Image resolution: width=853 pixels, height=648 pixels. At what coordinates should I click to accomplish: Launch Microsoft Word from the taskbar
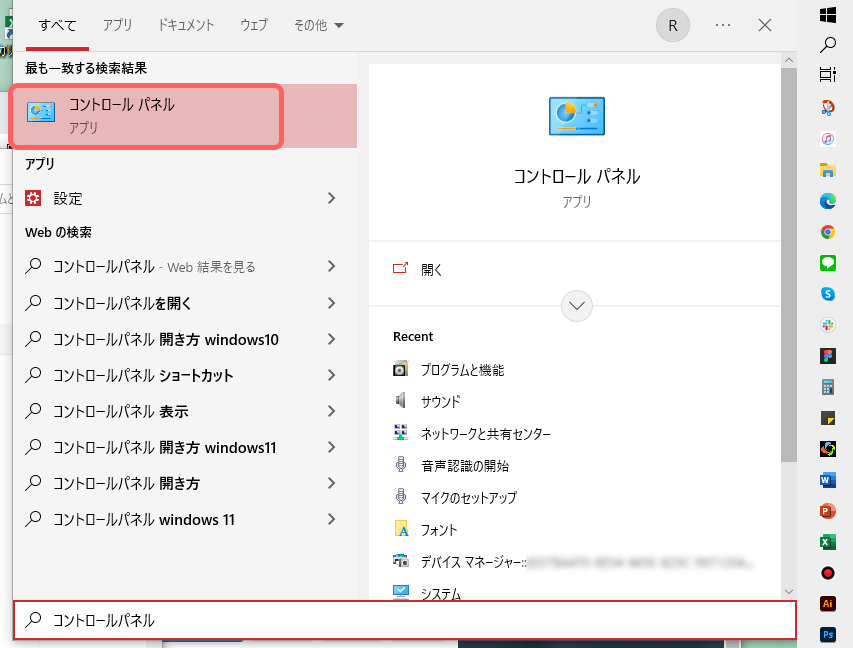[827, 480]
